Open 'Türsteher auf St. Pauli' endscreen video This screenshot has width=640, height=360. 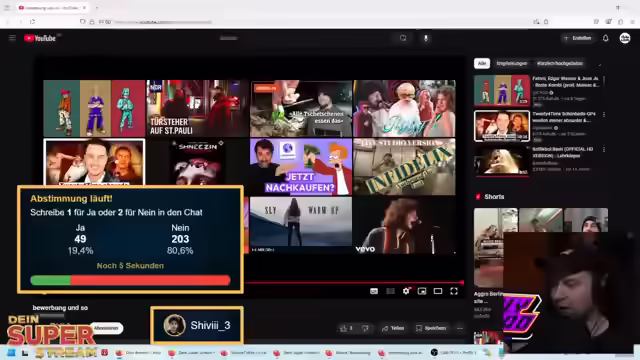tap(197, 108)
